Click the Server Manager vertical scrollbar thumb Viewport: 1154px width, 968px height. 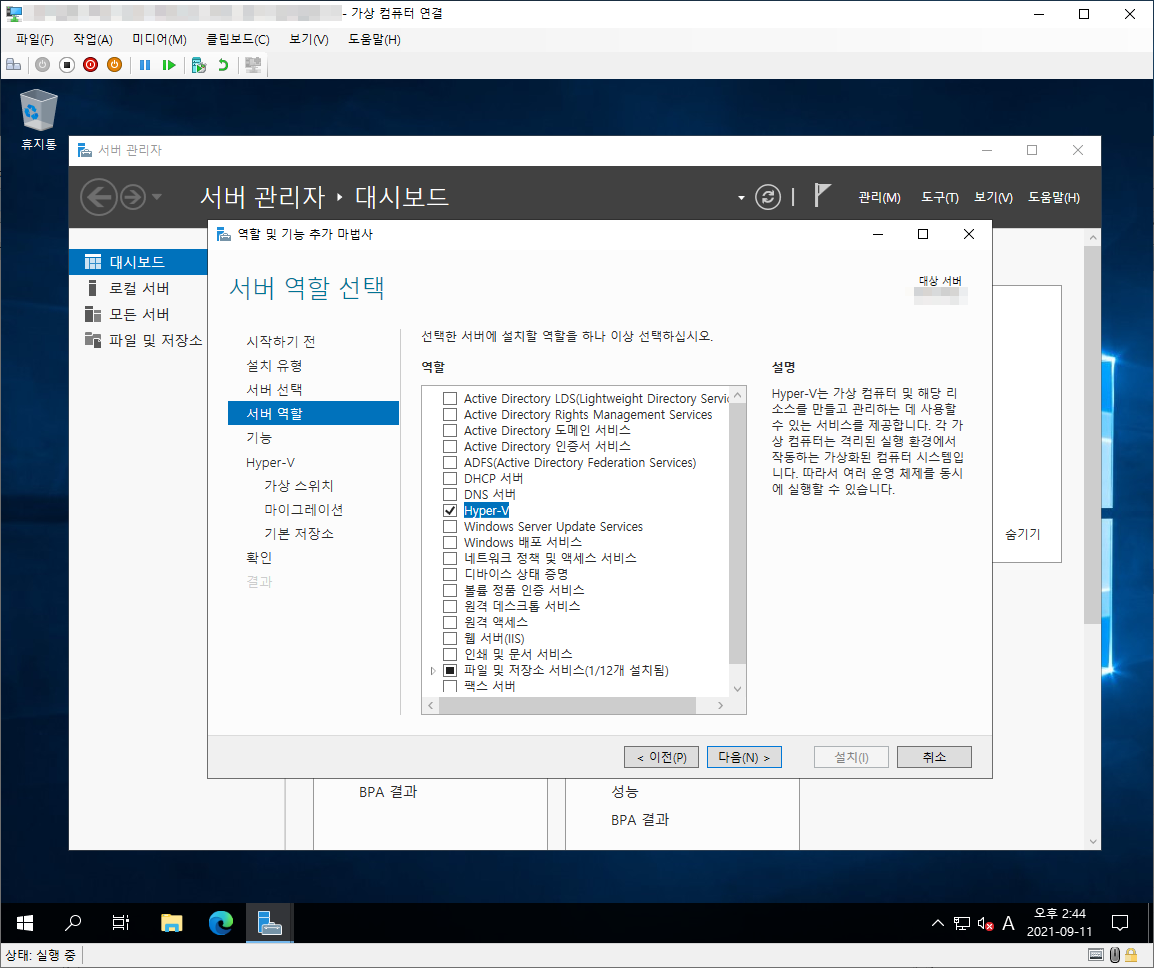click(1093, 434)
